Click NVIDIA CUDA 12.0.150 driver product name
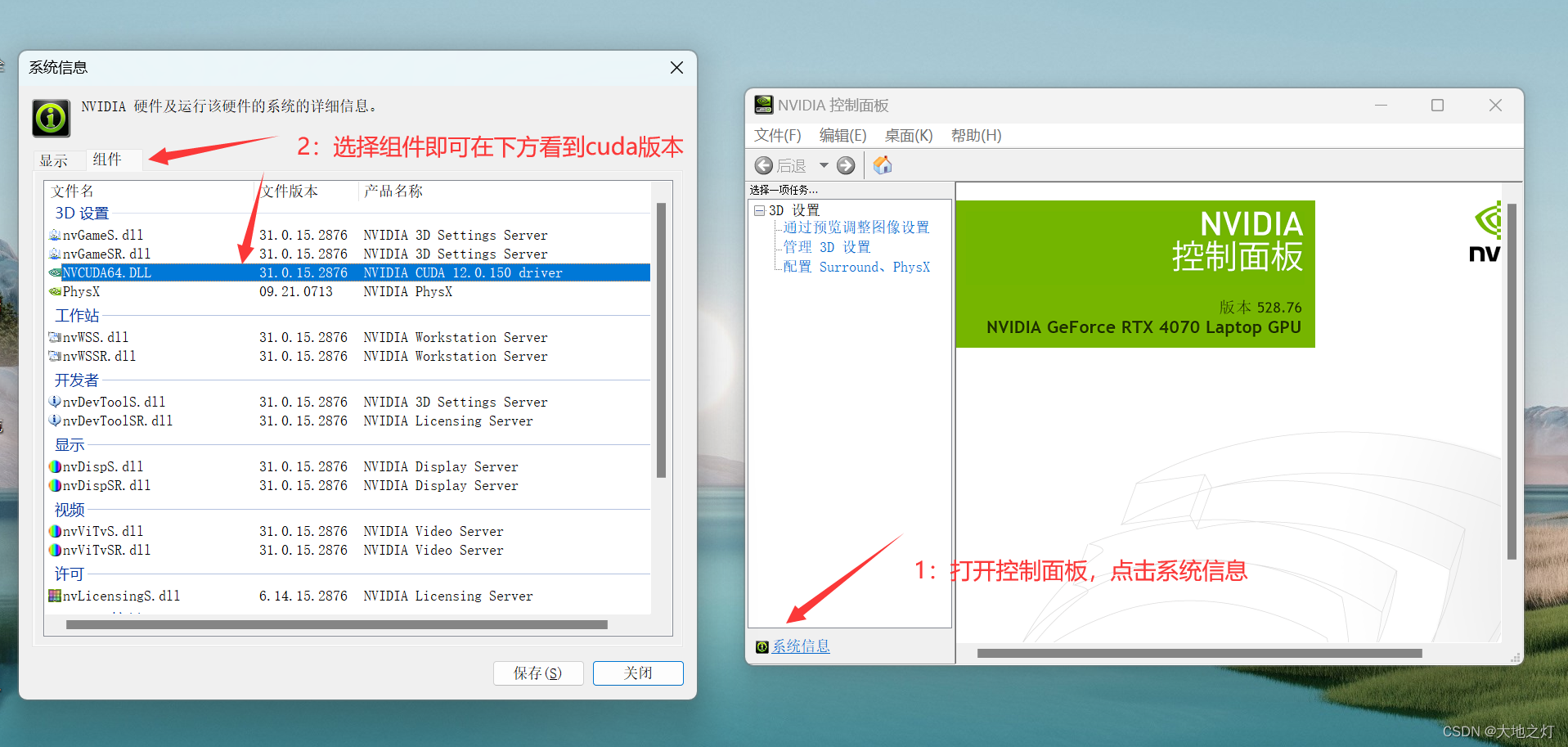The width and height of the screenshot is (1568, 747). pyautogui.click(x=463, y=272)
